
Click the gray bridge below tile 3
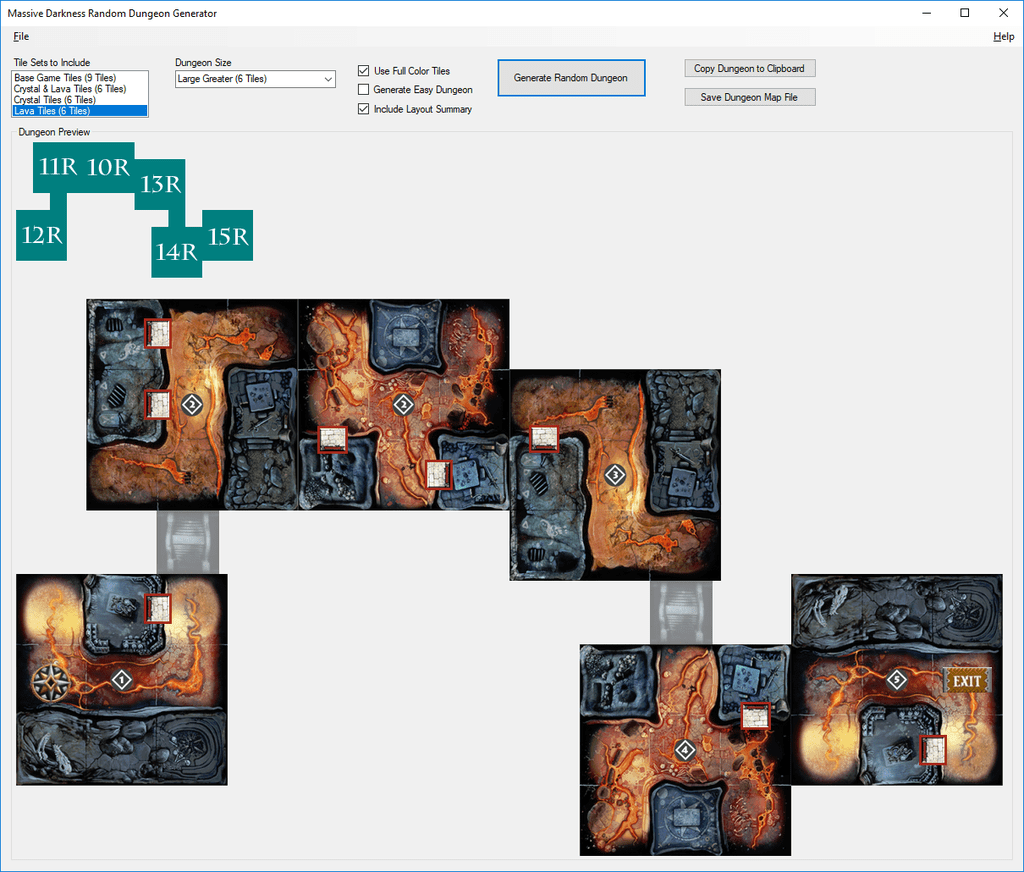pos(681,613)
